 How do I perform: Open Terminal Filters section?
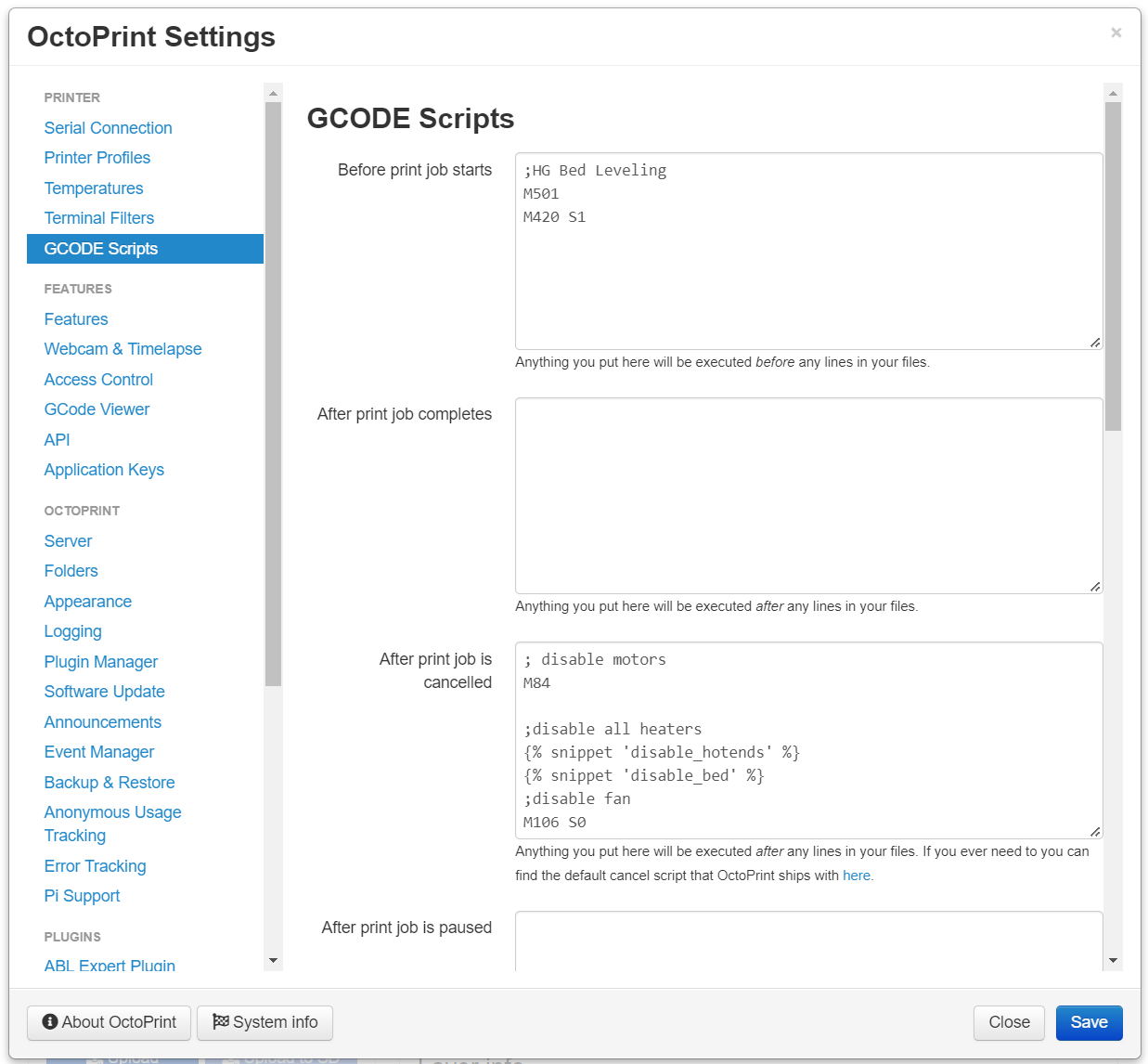click(99, 218)
